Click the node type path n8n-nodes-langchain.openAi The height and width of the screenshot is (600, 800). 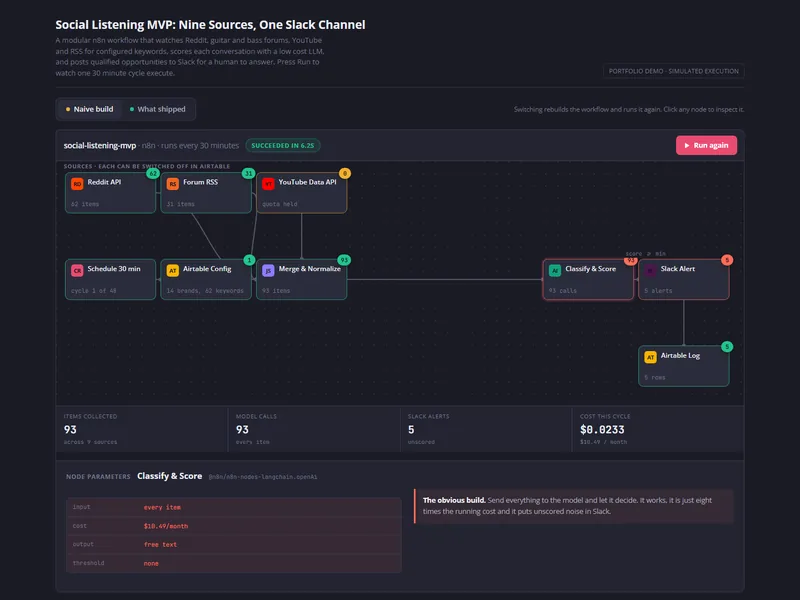click(263, 477)
